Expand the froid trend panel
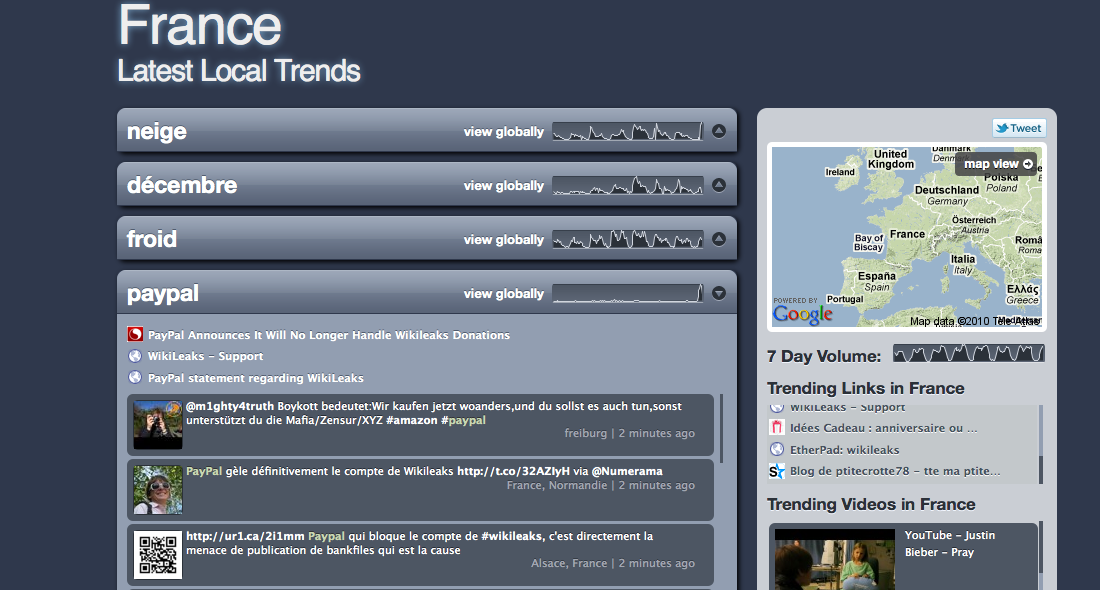 tap(718, 239)
